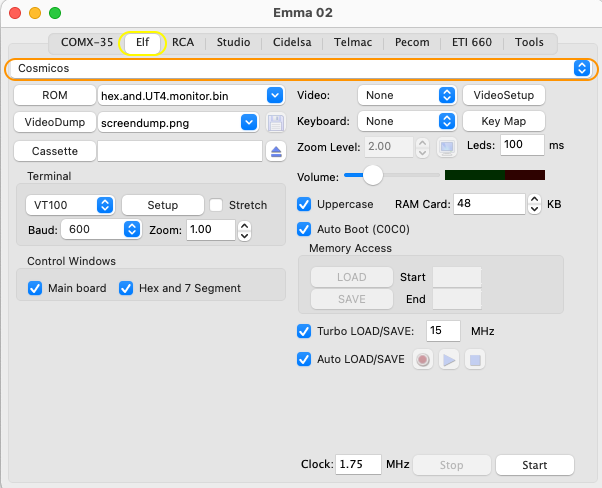This screenshot has height=488, width=602.
Task: Click the cassette record button
Action: click(423, 360)
